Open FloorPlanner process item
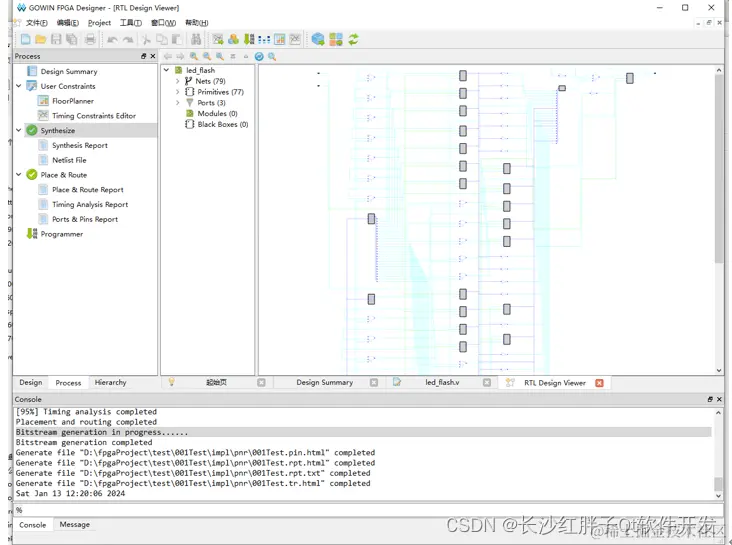The width and height of the screenshot is (732, 545). (x=73, y=101)
